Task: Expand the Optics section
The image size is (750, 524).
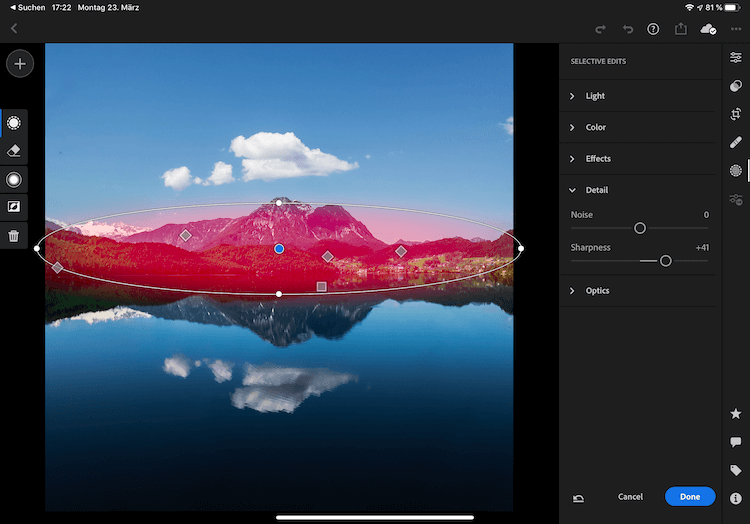Action: click(x=638, y=291)
